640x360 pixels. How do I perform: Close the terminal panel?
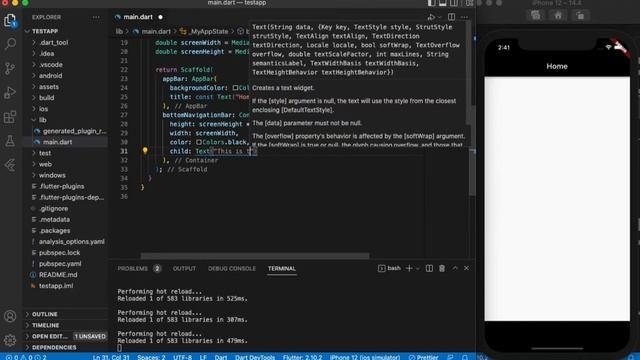466,268
